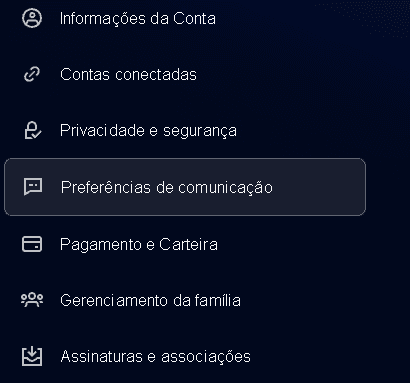Screen dimensions: 410x383
Task: Click the user profile icon for Informações da Conta
Action: coord(32,18)
